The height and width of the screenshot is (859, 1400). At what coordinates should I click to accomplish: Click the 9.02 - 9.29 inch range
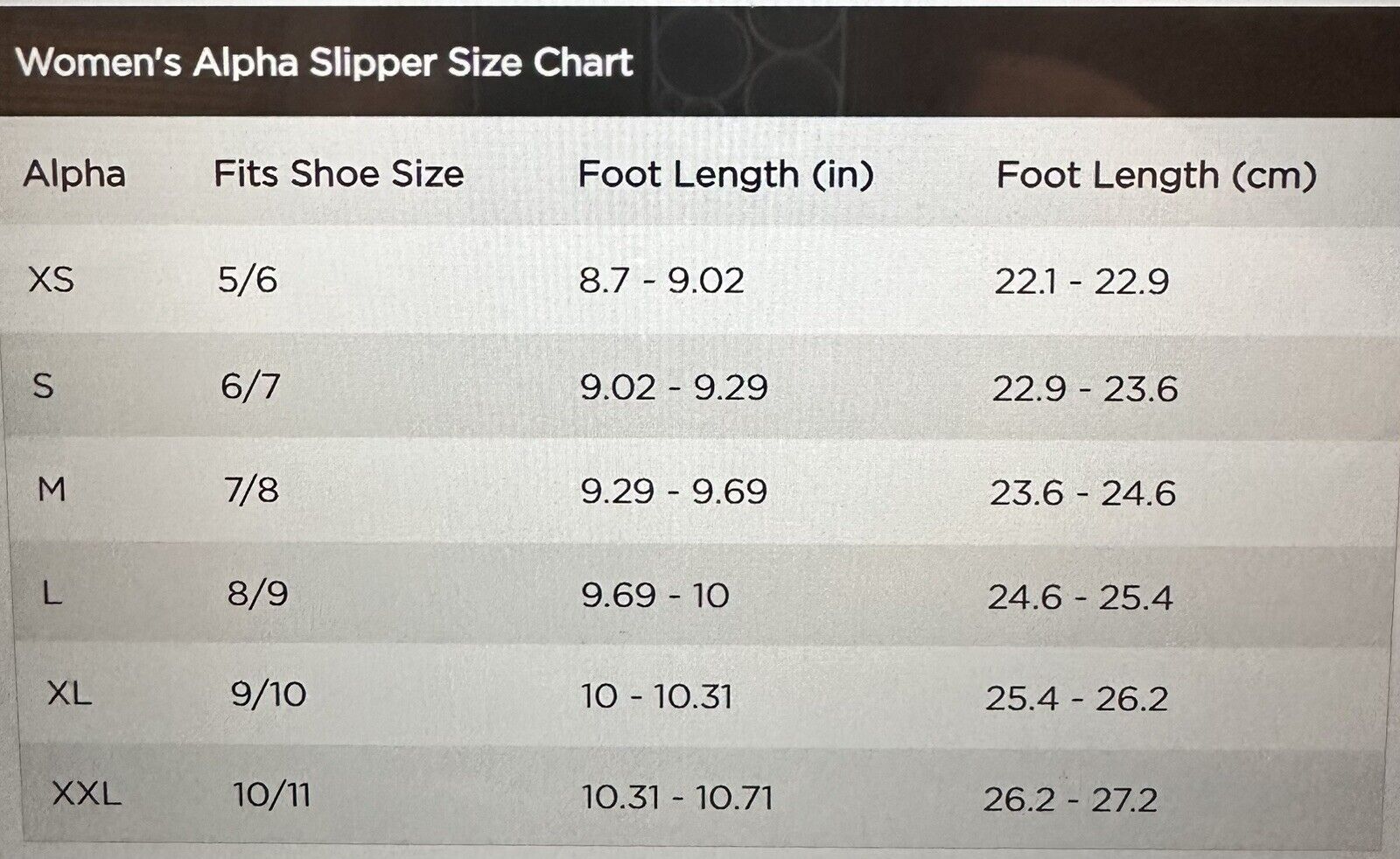(x=674, y=387)
